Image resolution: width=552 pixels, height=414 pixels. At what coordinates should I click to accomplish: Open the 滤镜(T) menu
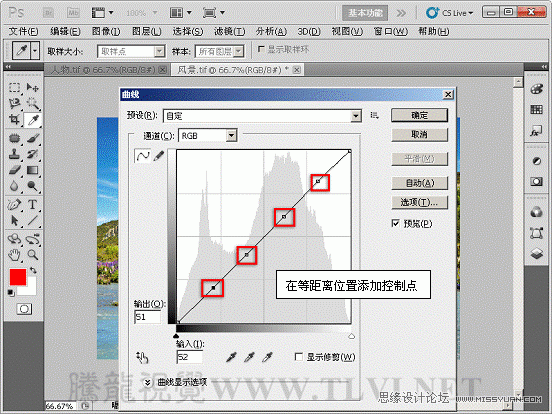coord(230,32)
